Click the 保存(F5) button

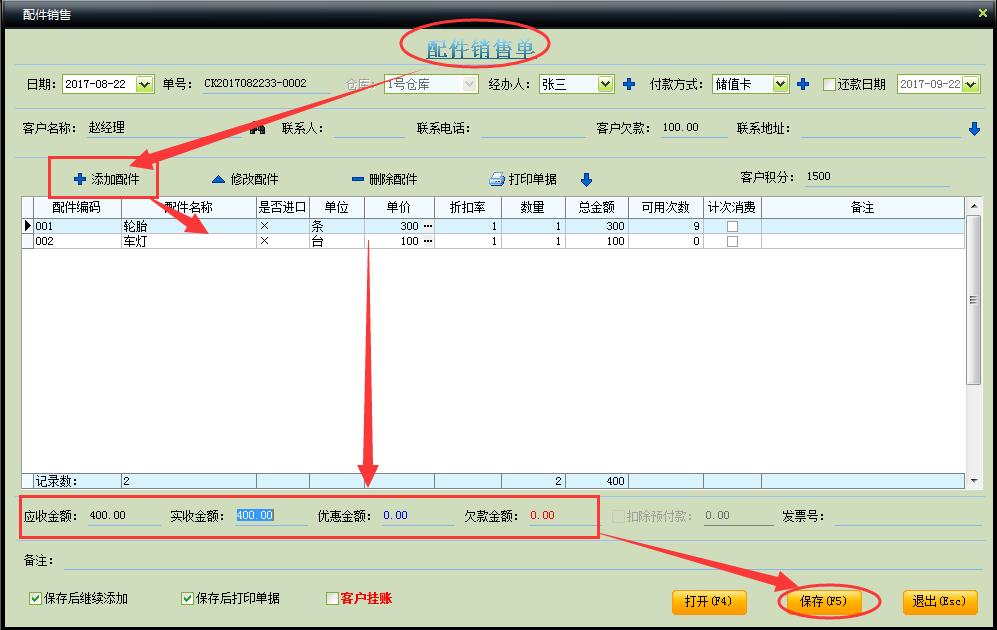pyautogui.click(x=823, y=602)
